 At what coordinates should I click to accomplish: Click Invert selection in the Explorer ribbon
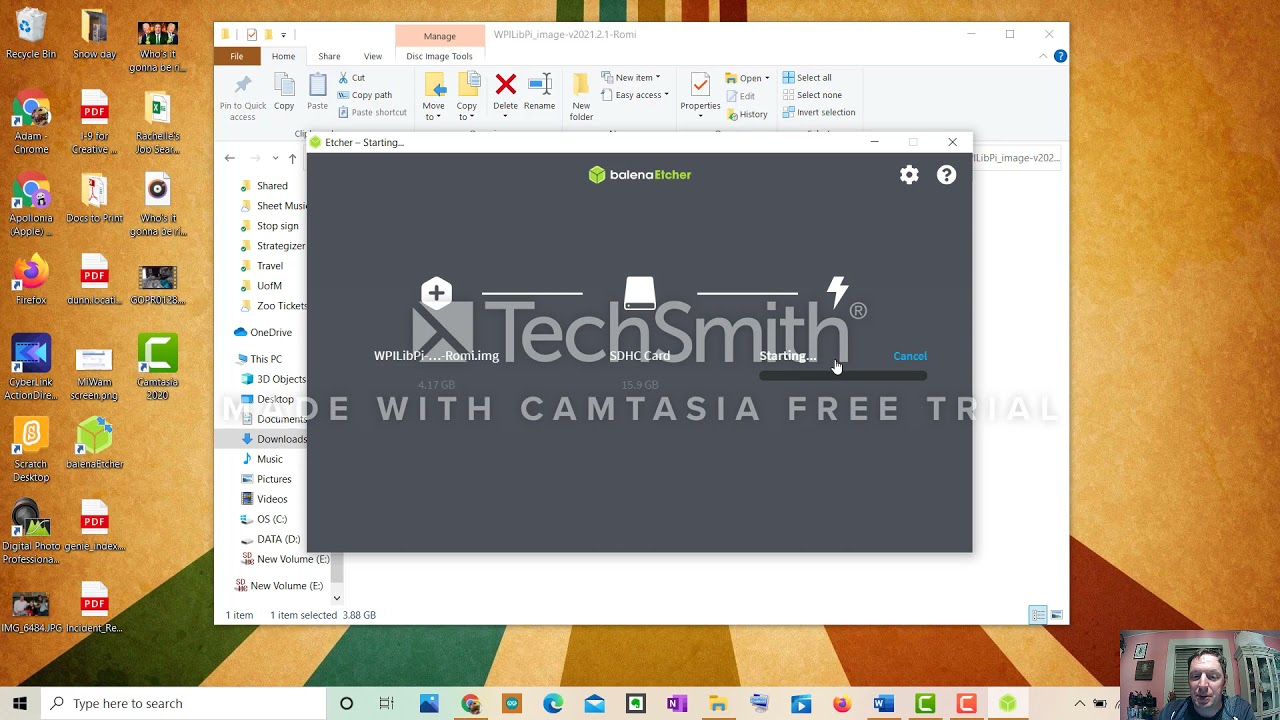point(819,112)
